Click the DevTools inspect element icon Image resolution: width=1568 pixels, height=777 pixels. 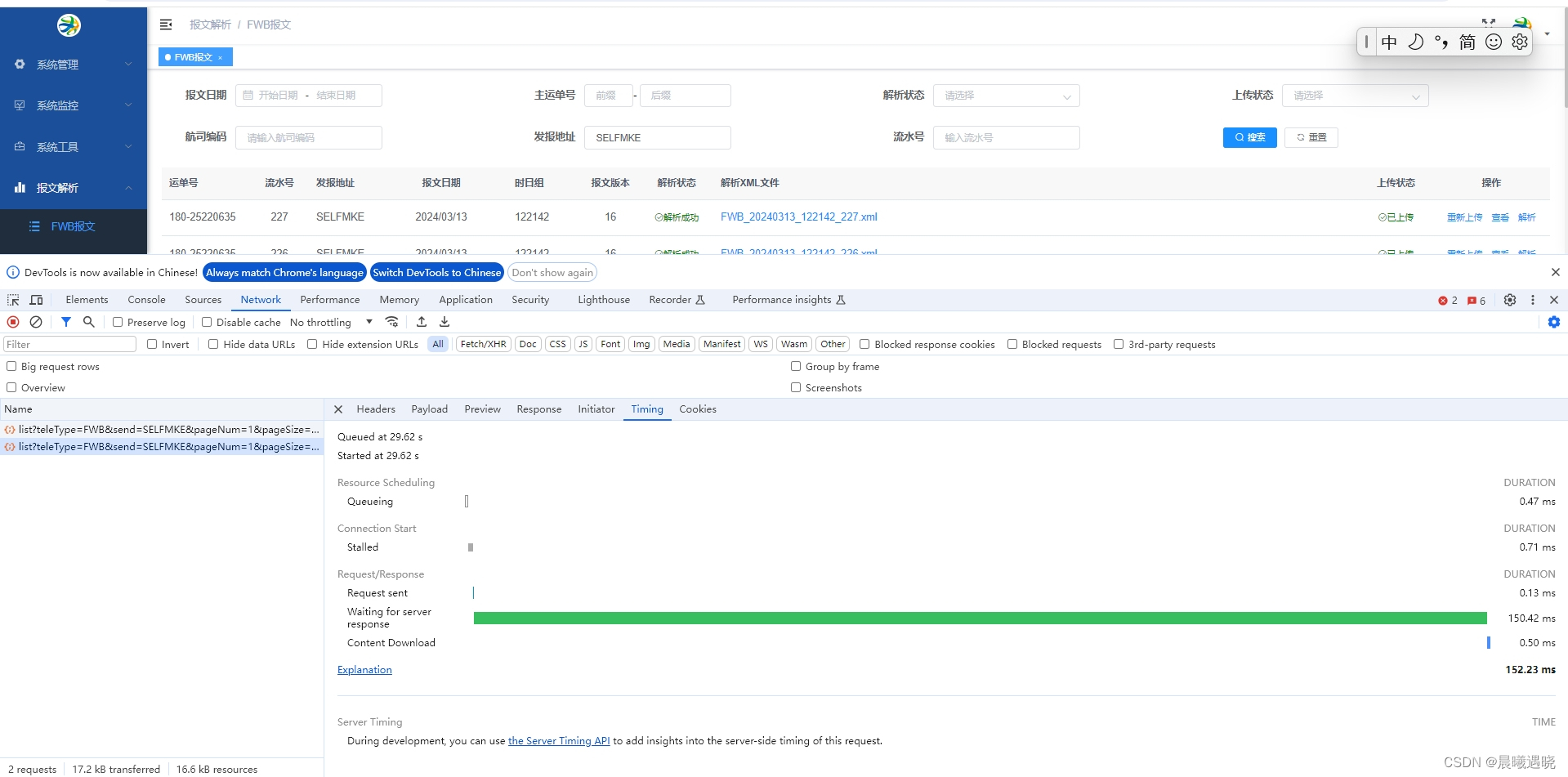point(13,300)
